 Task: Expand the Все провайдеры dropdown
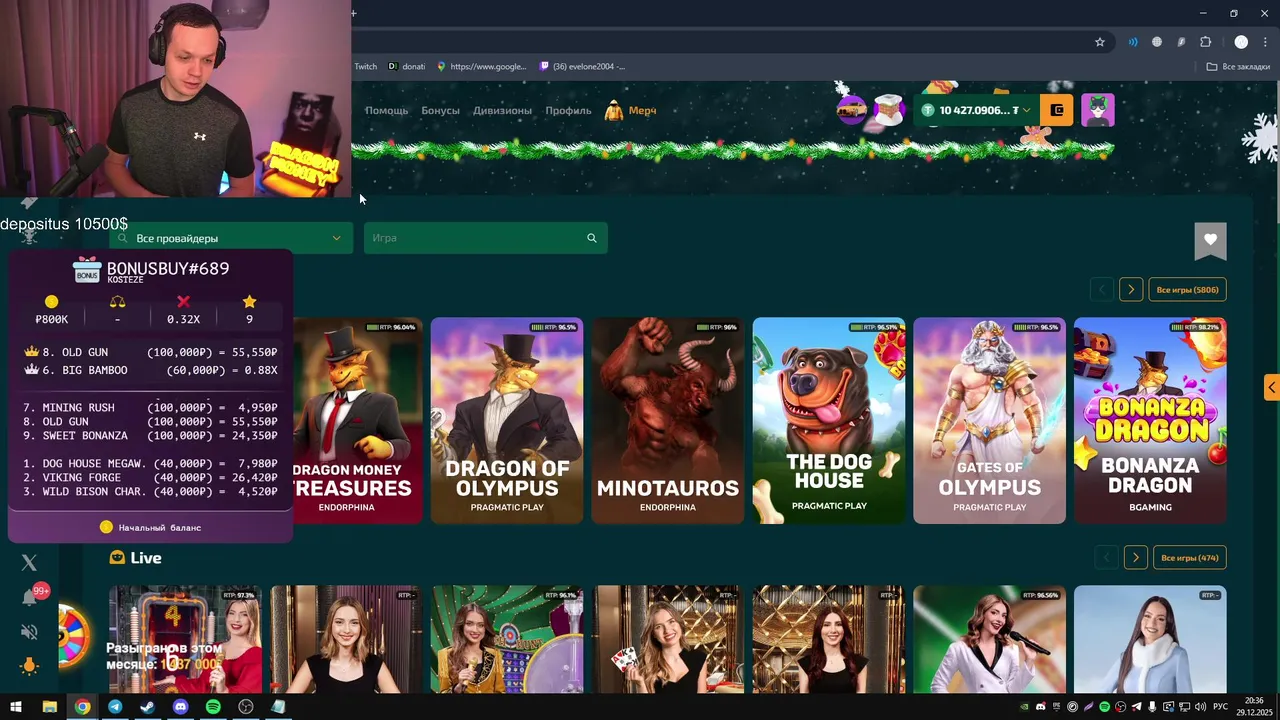pos(231,238)
